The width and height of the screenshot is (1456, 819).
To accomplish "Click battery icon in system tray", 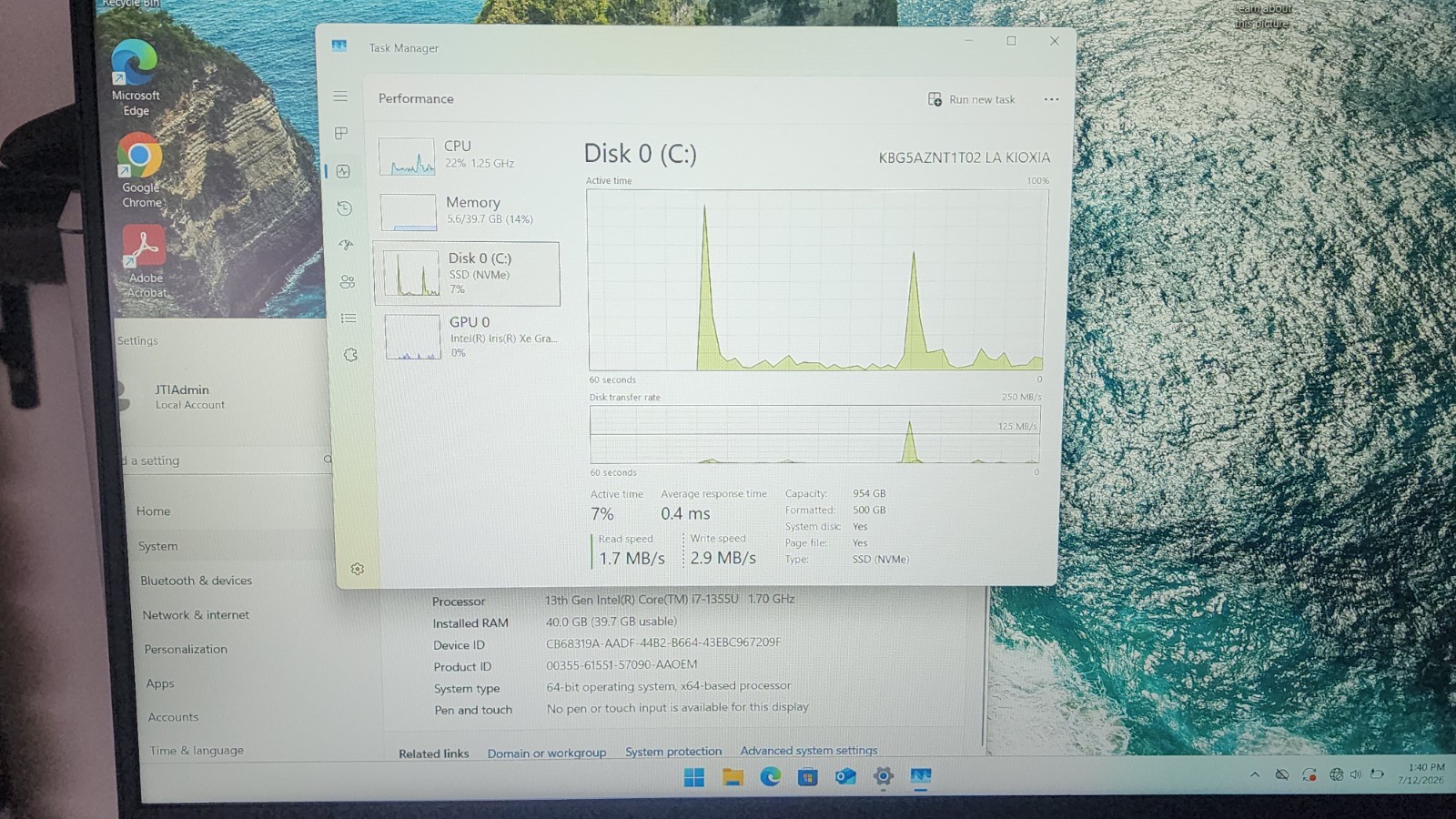I will pyautogui.click(x=1377, y=773).
